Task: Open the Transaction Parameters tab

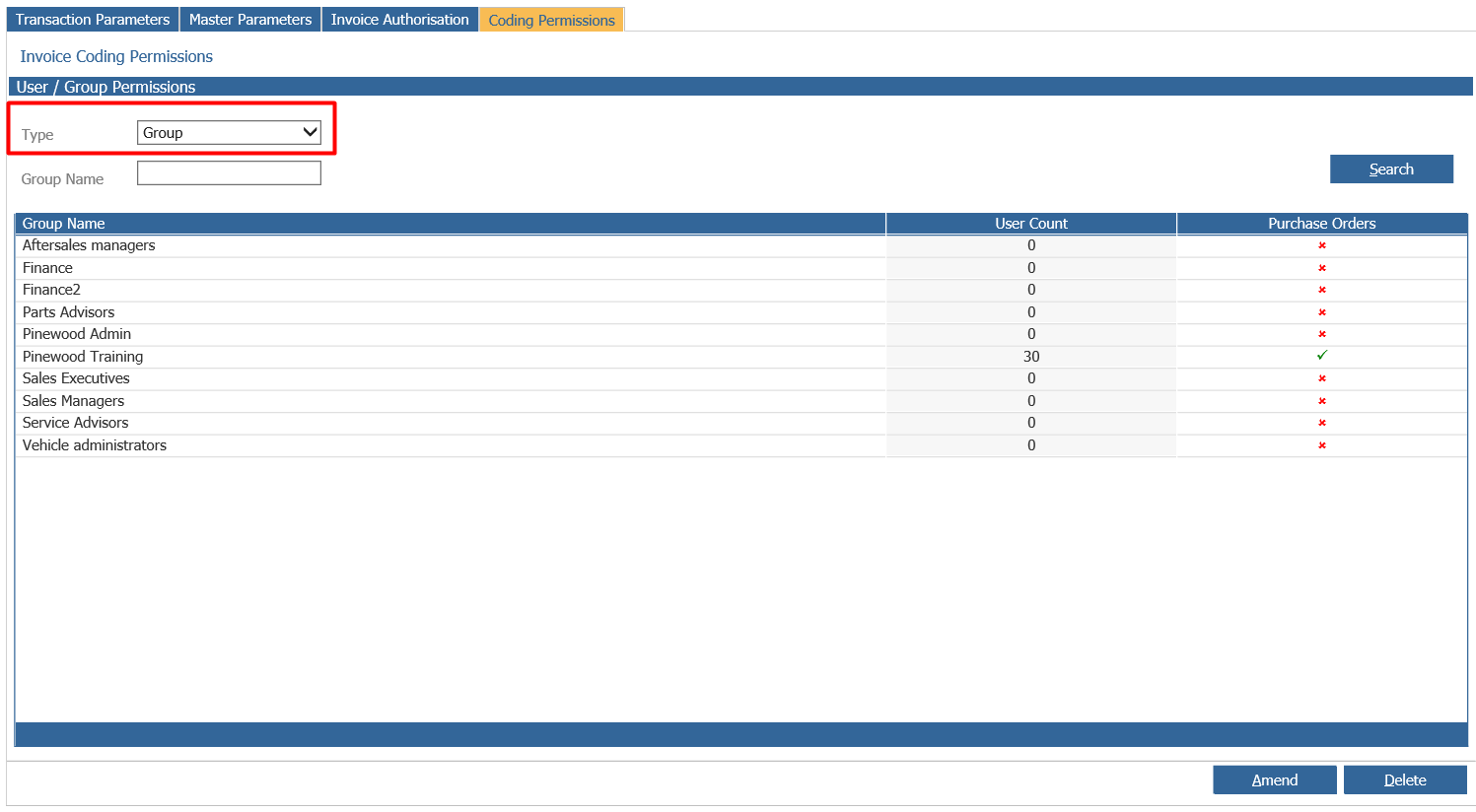Action: click(92, 19)
